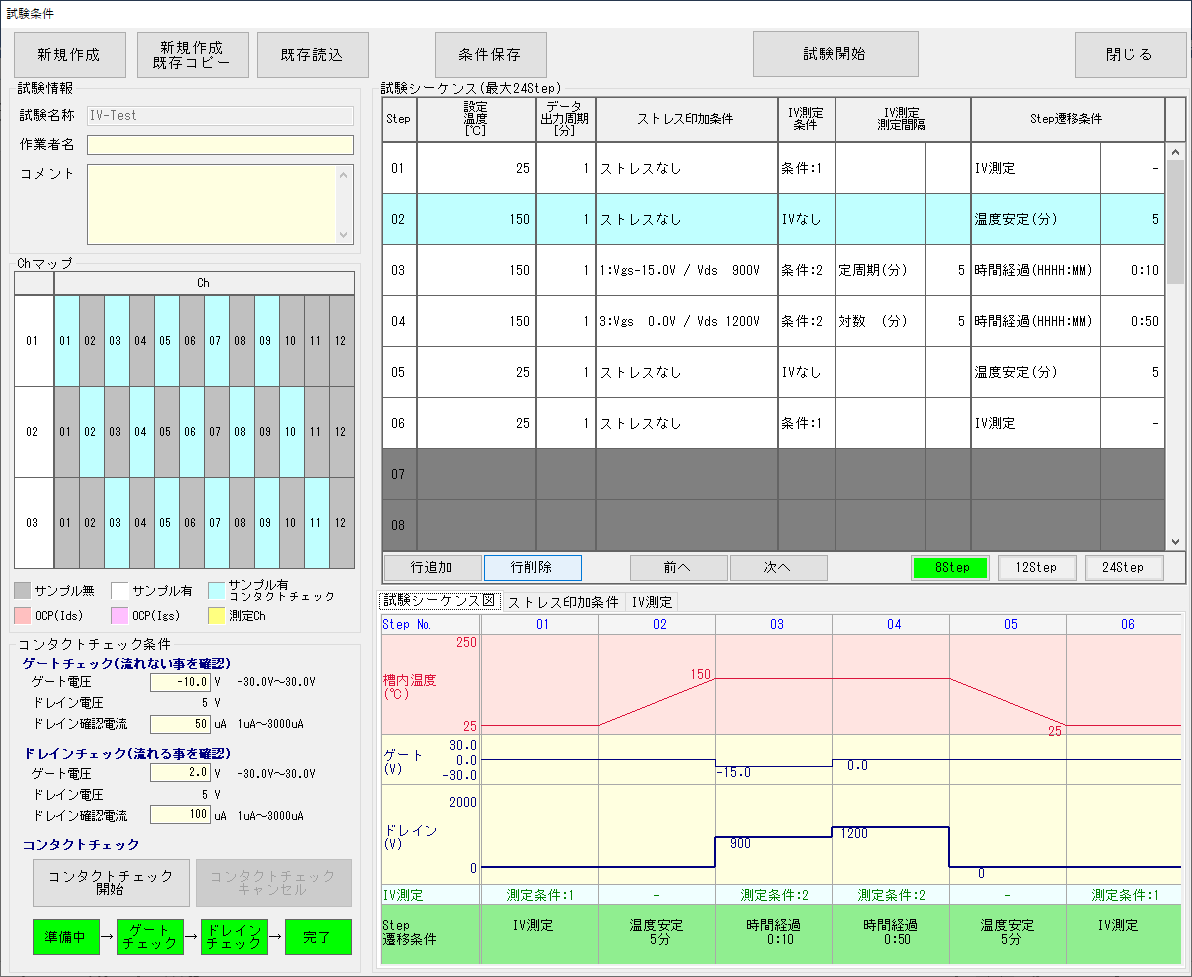The height and width of the screenshot is (977, 1192).
Task: Go to next with 次へ
Action: [x=778, y=567]
